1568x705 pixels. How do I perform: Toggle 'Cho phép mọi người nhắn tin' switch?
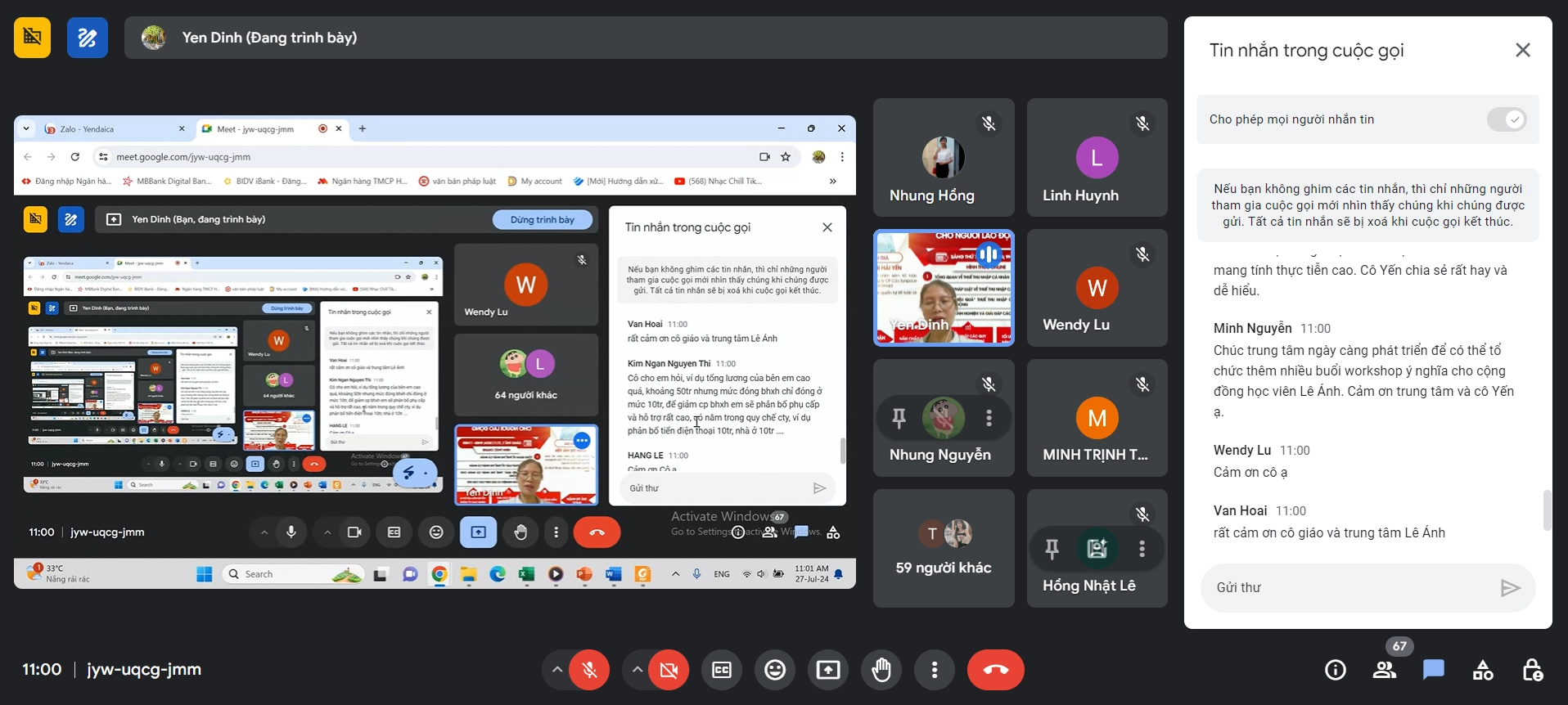1506,119
